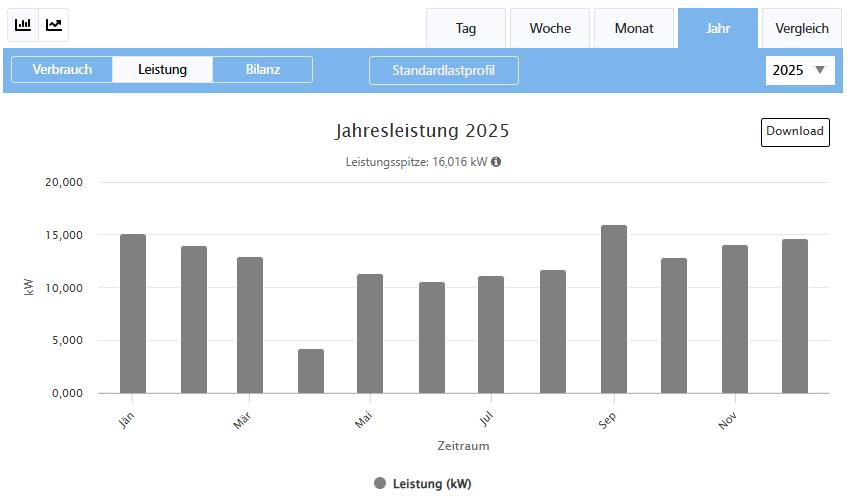Download the chart data
852x498 pixels.
pos(795,132)
